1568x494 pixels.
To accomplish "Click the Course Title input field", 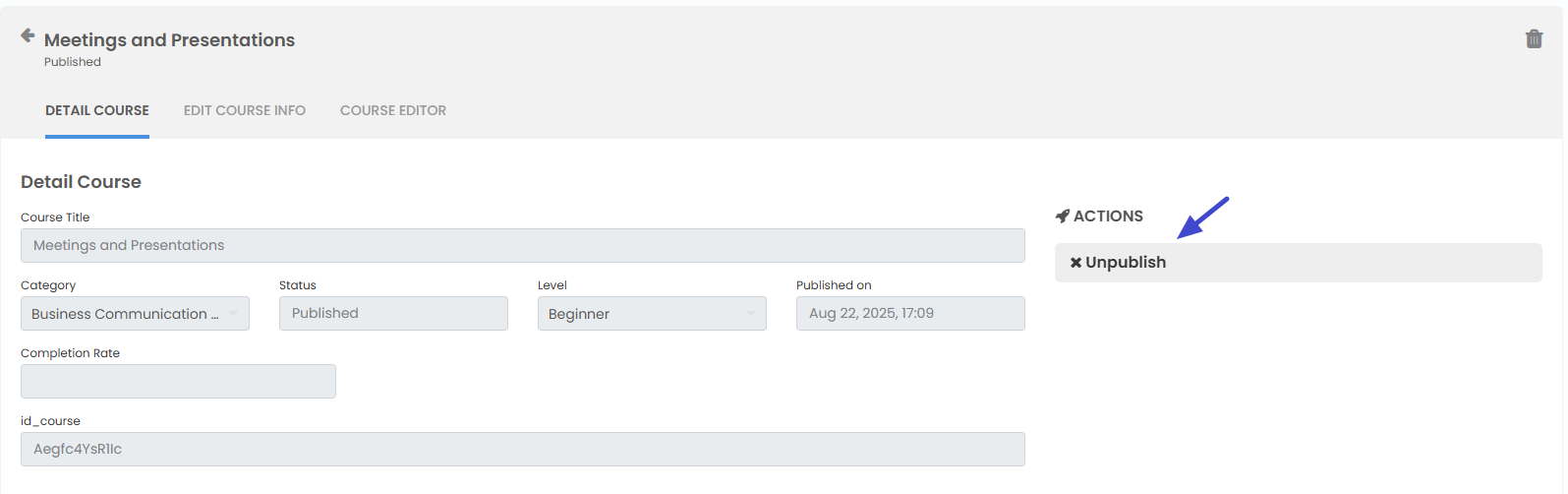I will 522,246.
